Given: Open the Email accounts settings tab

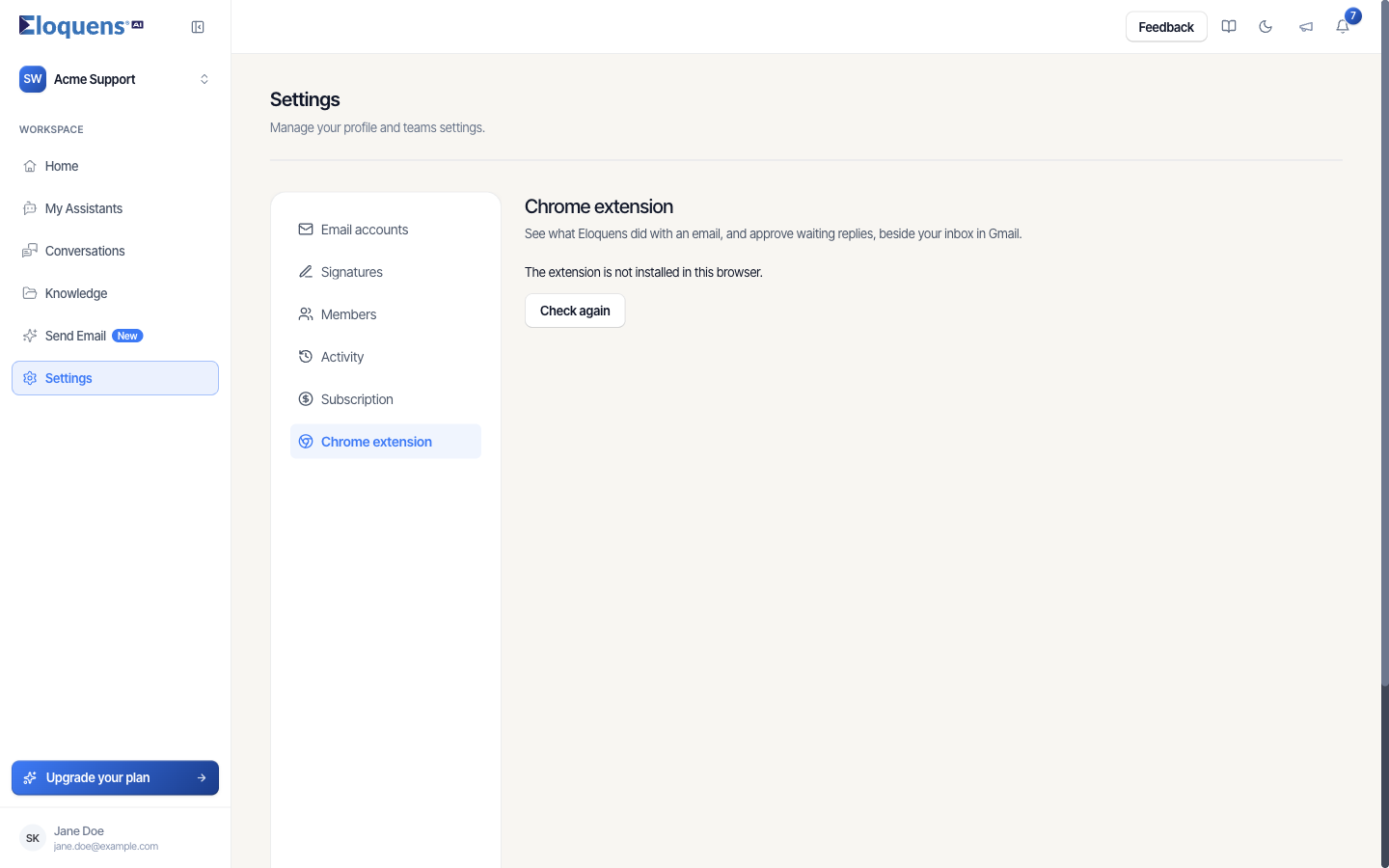Looking at the screenshot, I should pos(386,230).
